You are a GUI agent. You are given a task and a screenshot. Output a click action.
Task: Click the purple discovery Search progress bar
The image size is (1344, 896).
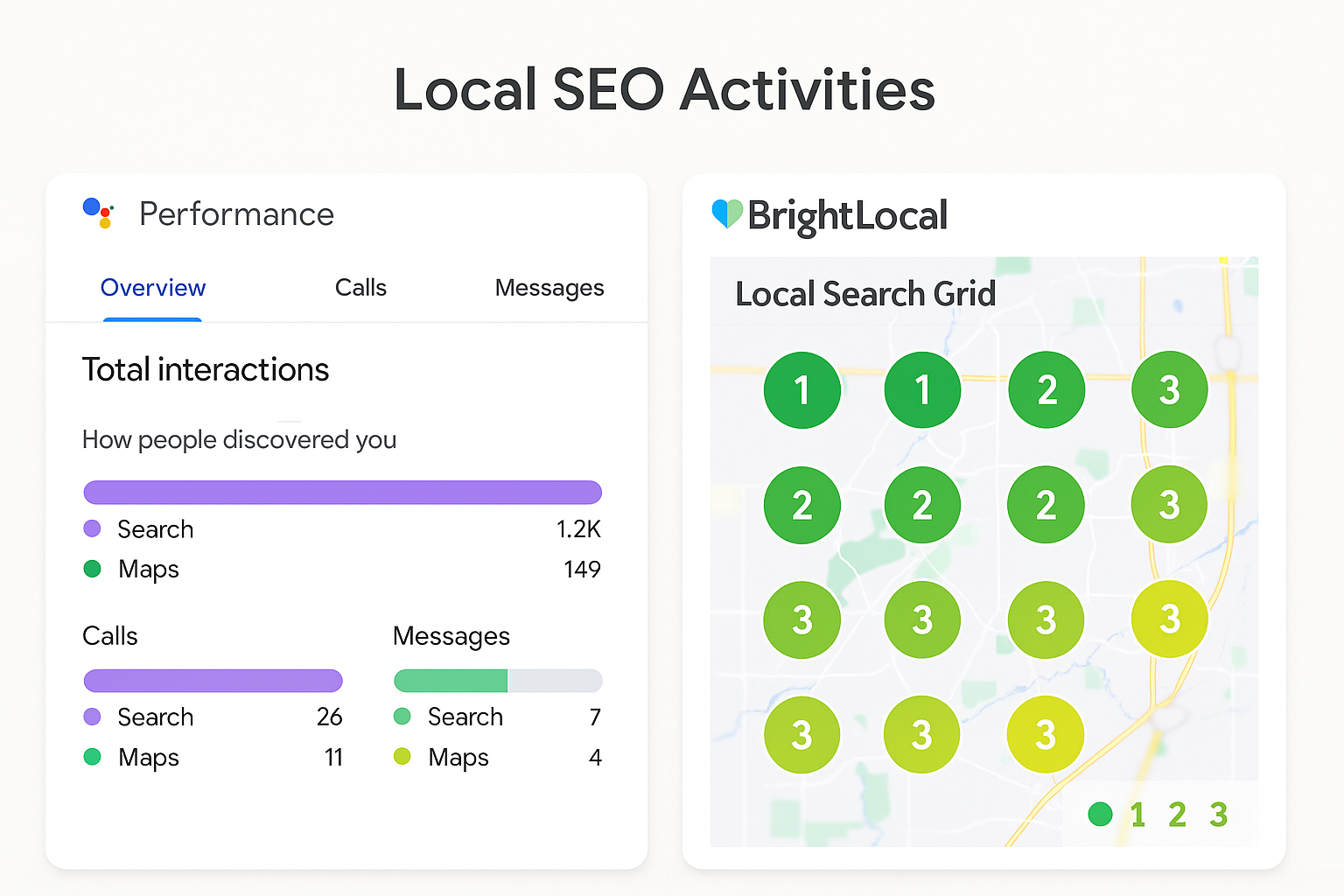coord(343,493)
